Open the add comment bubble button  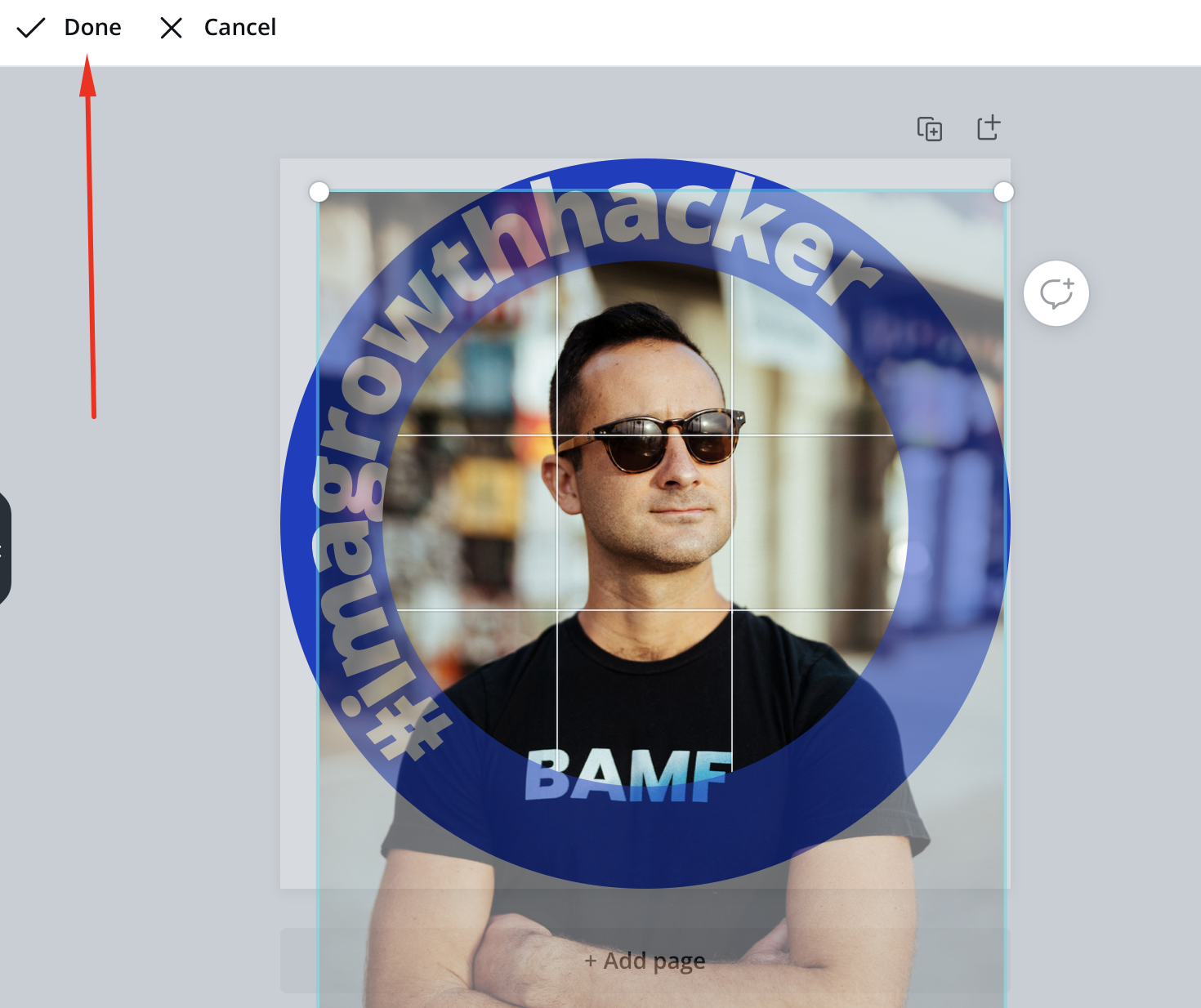[x=1056, y=293]
